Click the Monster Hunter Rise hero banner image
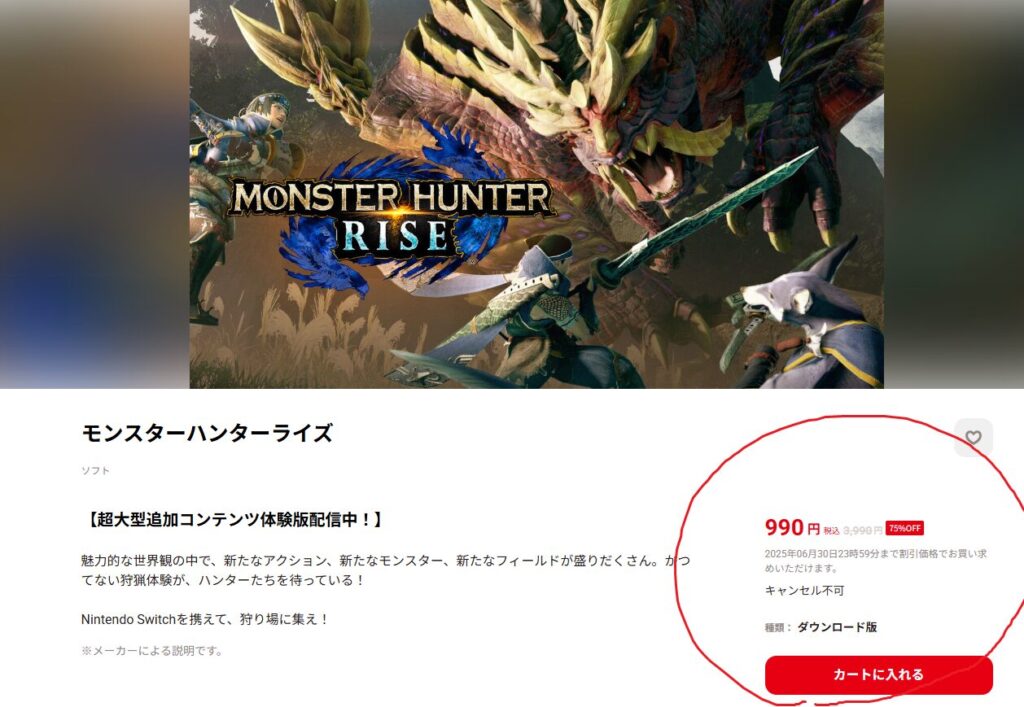The image size is (1024, 707). tap(536, 194)
